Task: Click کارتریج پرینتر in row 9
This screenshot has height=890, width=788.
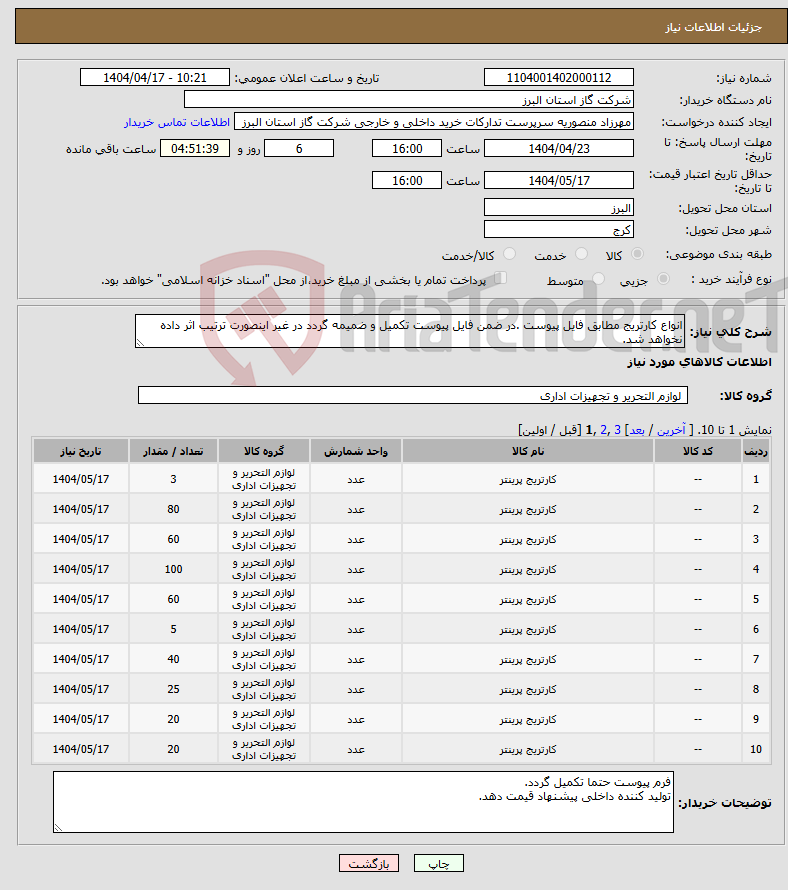Action: (528, 719)
